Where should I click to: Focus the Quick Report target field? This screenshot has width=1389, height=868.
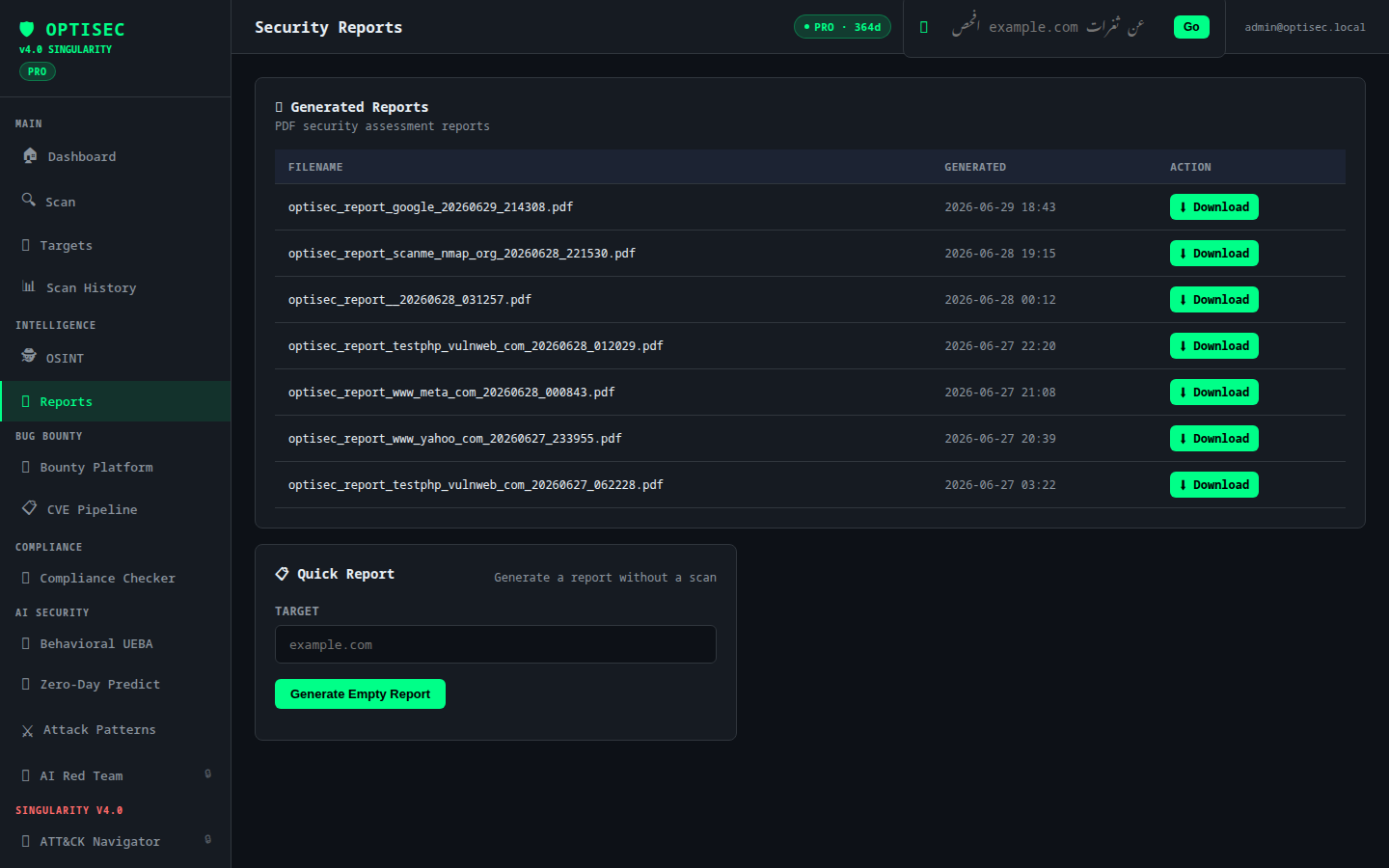coord(496,644)
